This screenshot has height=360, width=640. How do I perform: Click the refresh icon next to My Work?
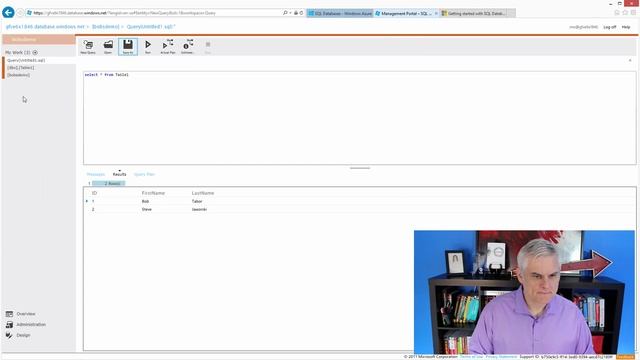pos(35,52)
